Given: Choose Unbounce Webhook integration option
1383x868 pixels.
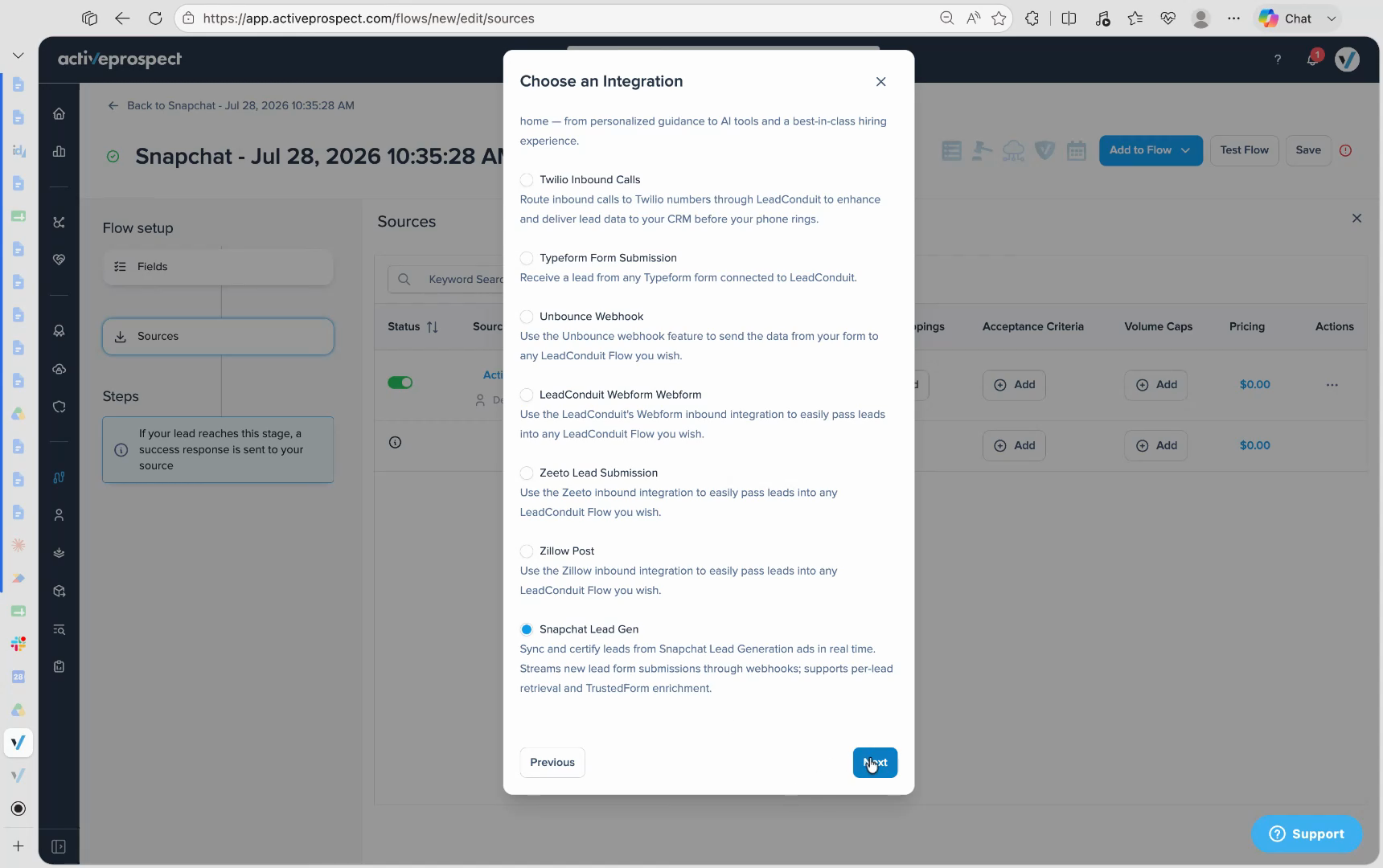Looking at the screenshot, I should (527, 317).
